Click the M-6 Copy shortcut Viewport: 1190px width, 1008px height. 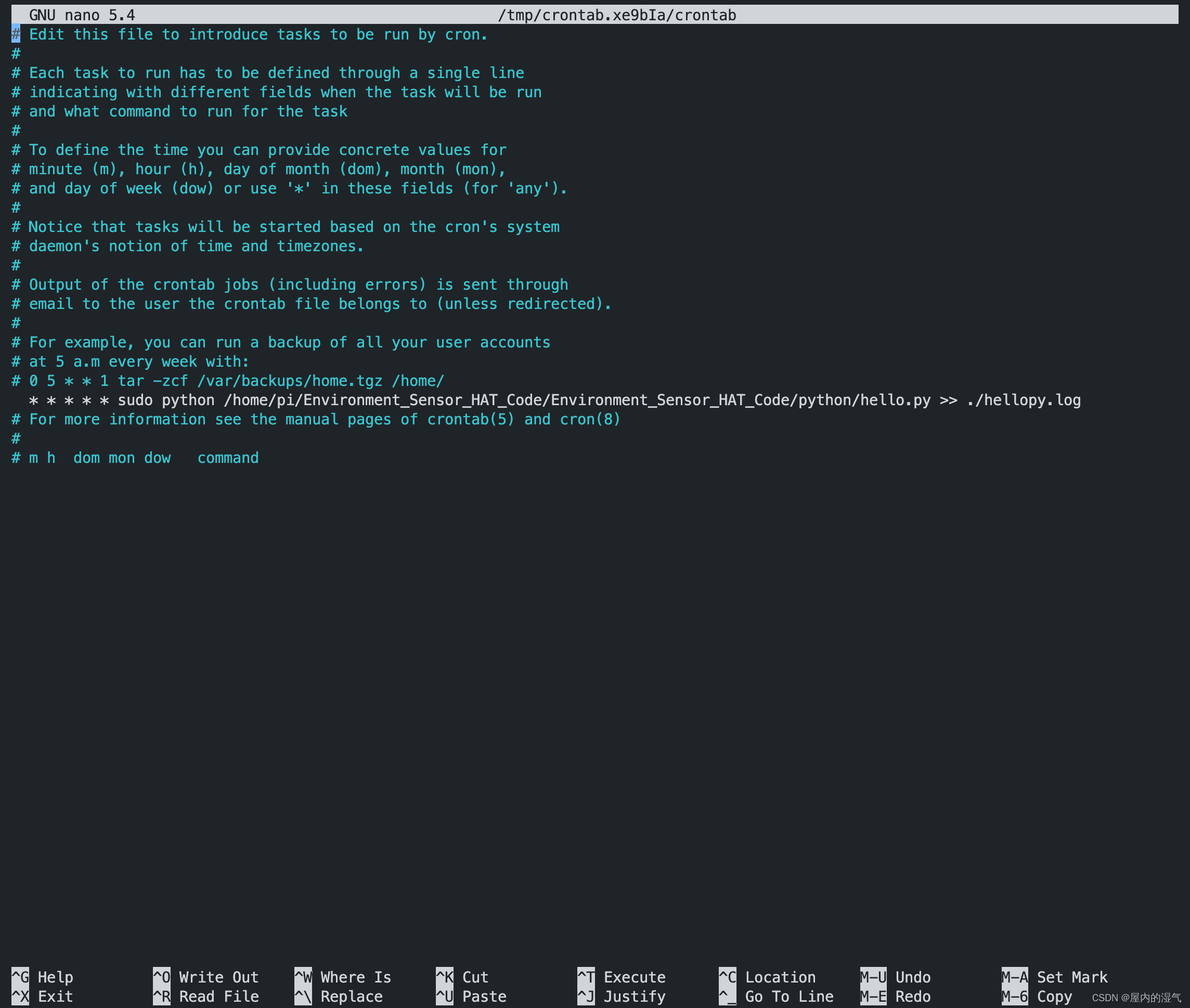(x=1037, y=997)
